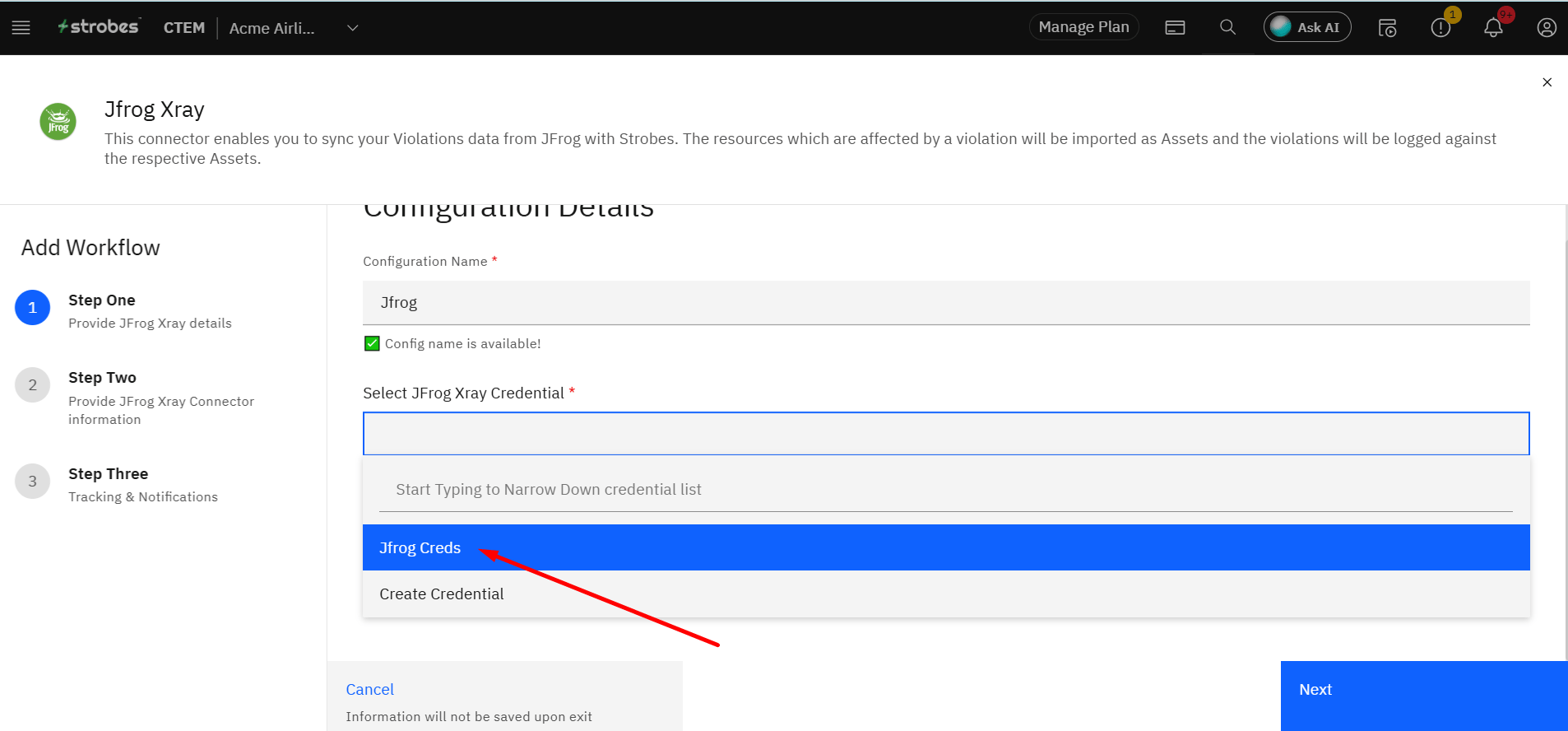The width and height of the screenshot is (1568, 731).
Task: Open the Ask AI assistant
Action: [1307, 27]
